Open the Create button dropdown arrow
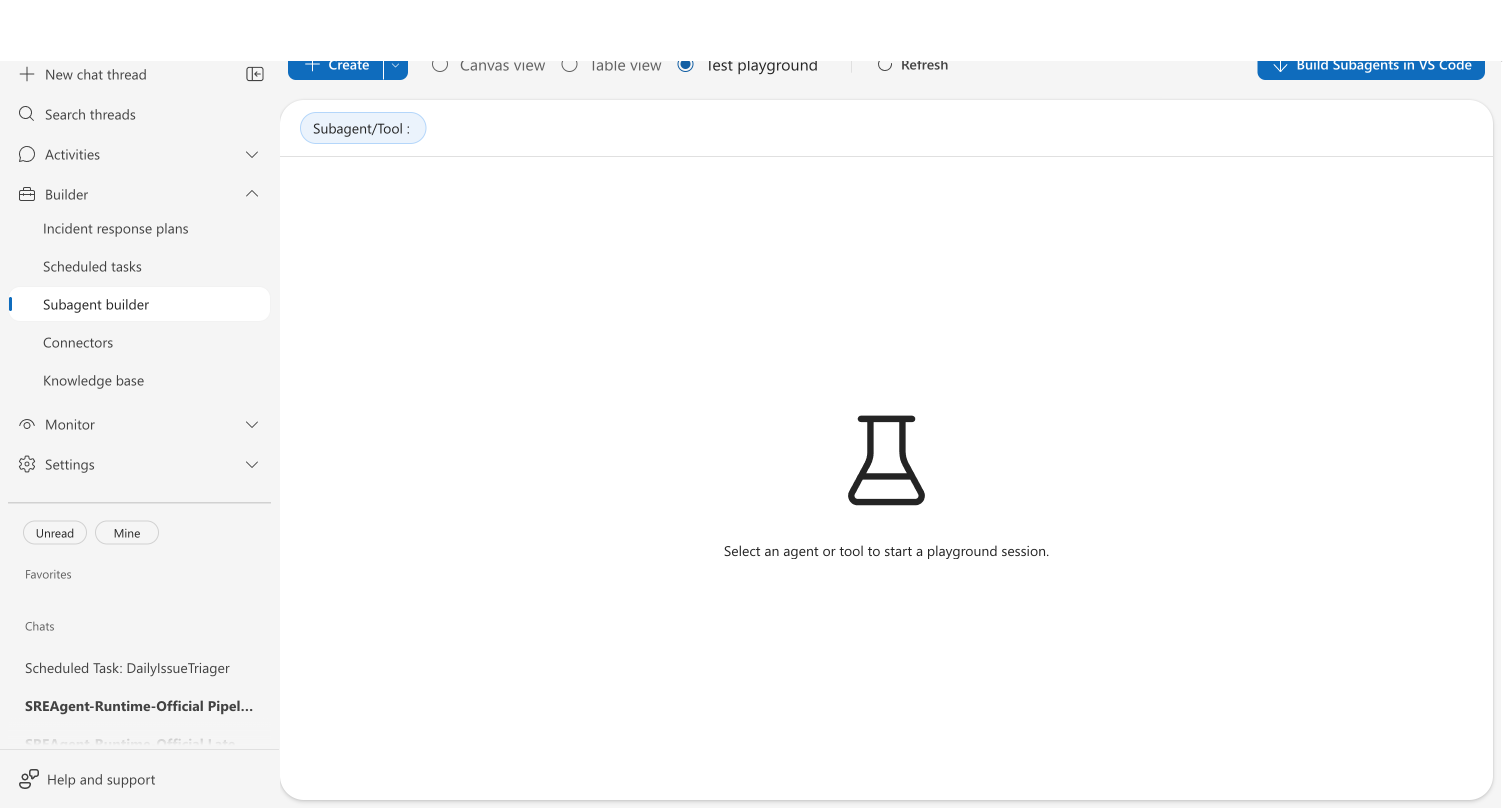The image size is (1504, 808). 395,66
